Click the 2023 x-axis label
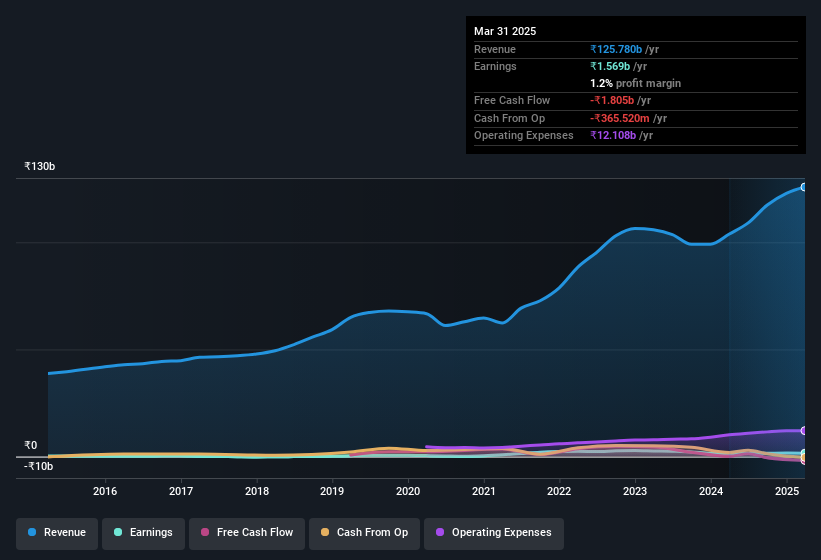The width and height of the screenshot is (821, 560). (x=635, y=491)
